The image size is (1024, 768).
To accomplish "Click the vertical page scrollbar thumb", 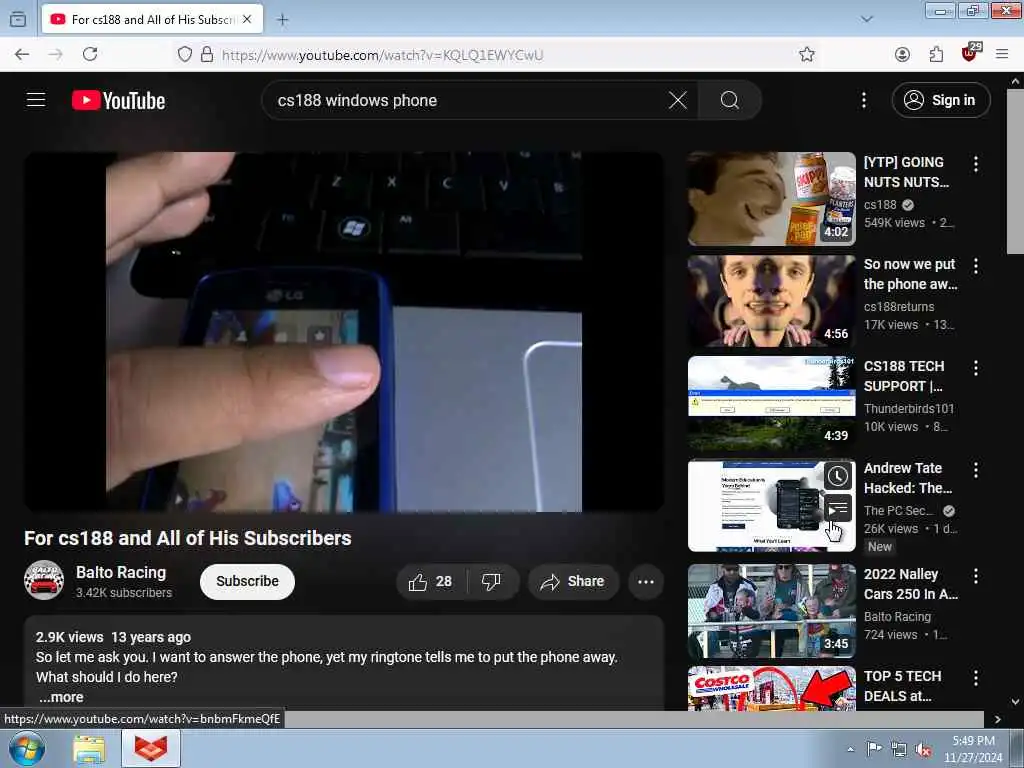I will 1015,171.
